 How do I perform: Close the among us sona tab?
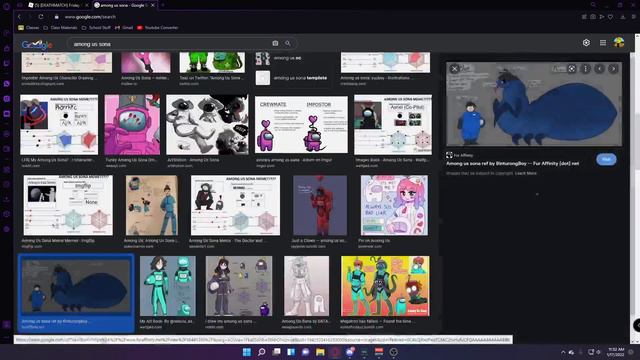point(153,5)
